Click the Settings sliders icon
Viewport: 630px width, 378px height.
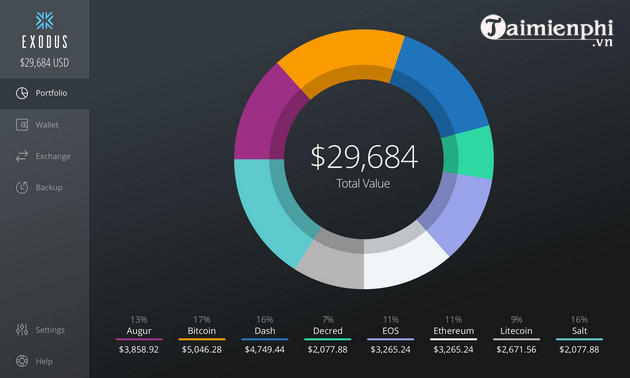(22, 330)
